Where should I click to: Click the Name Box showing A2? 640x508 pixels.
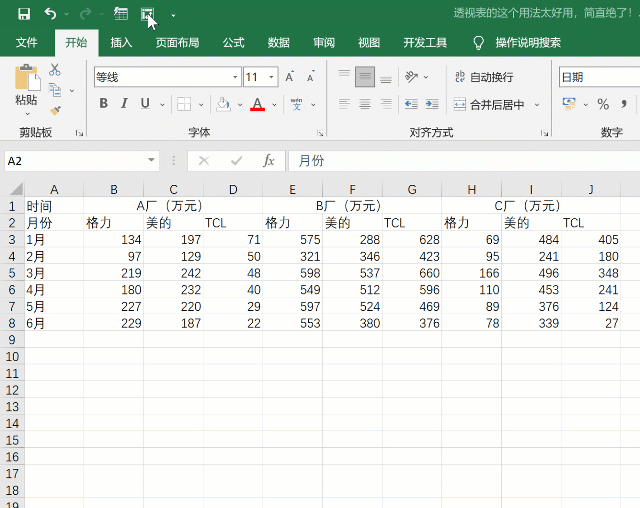[x=75, y=161]
